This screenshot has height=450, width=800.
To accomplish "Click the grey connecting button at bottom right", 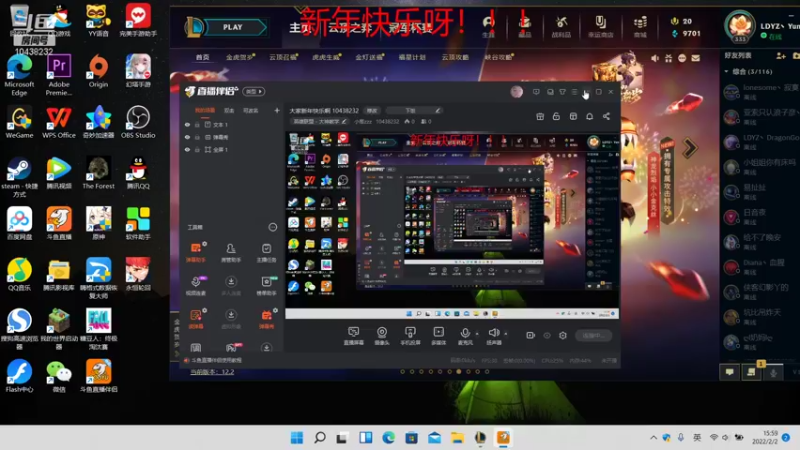I will click(593, 335).
